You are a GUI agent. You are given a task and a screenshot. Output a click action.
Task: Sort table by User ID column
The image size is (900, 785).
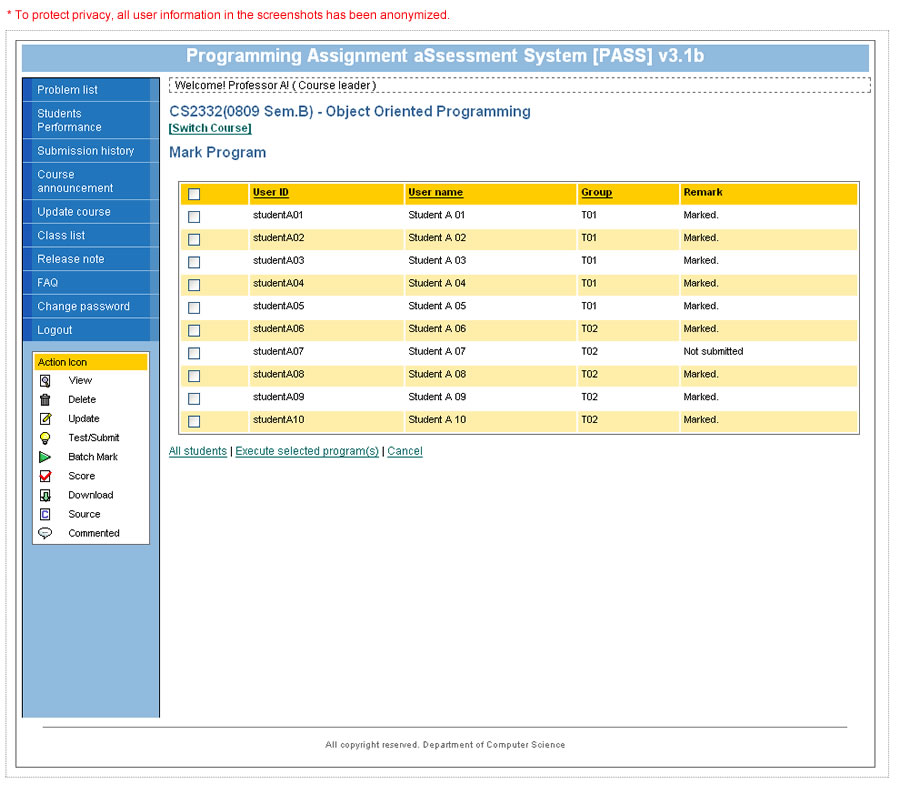tap(271, 192)
